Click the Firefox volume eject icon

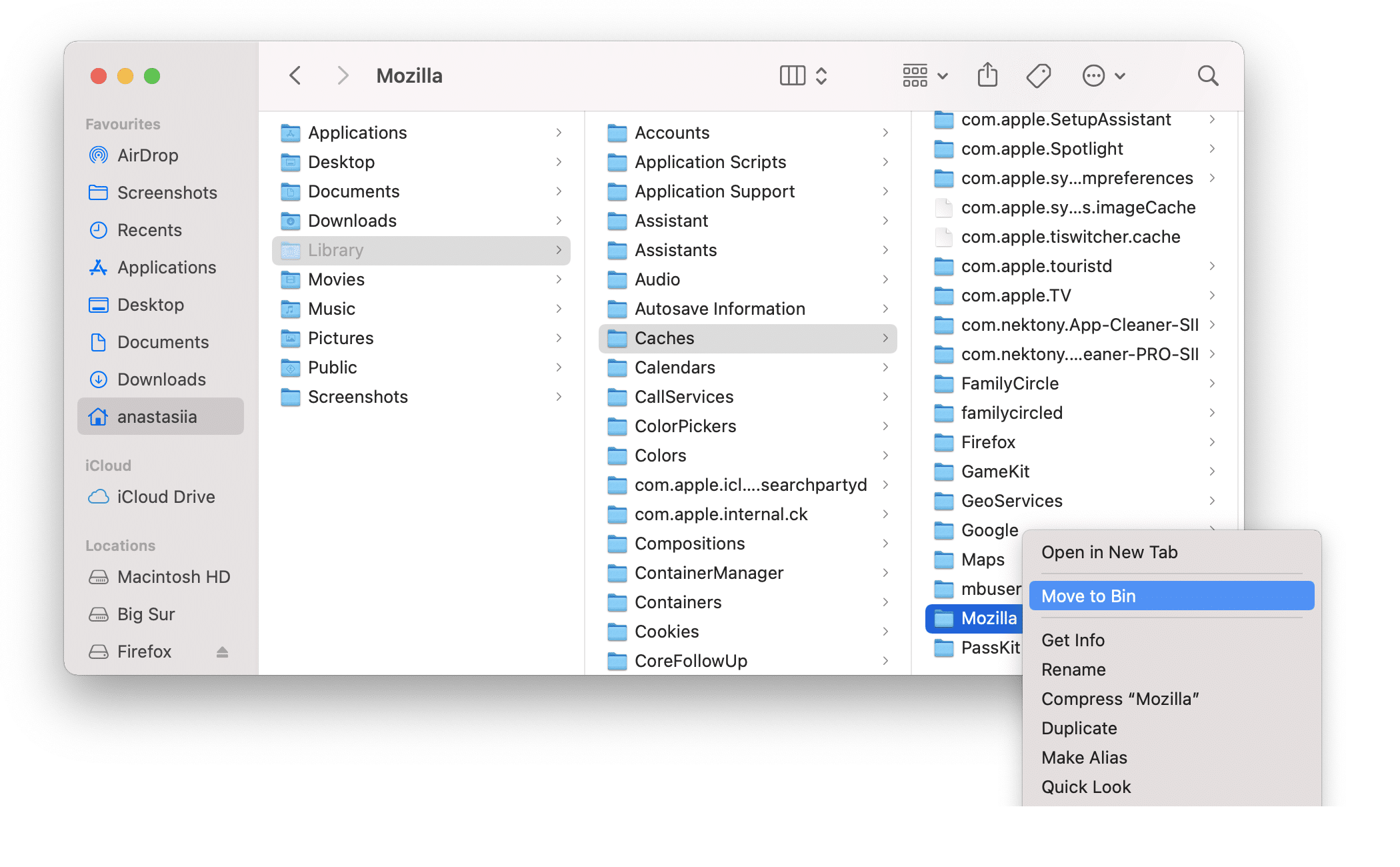pyautogui.click(x=225, y=651)
